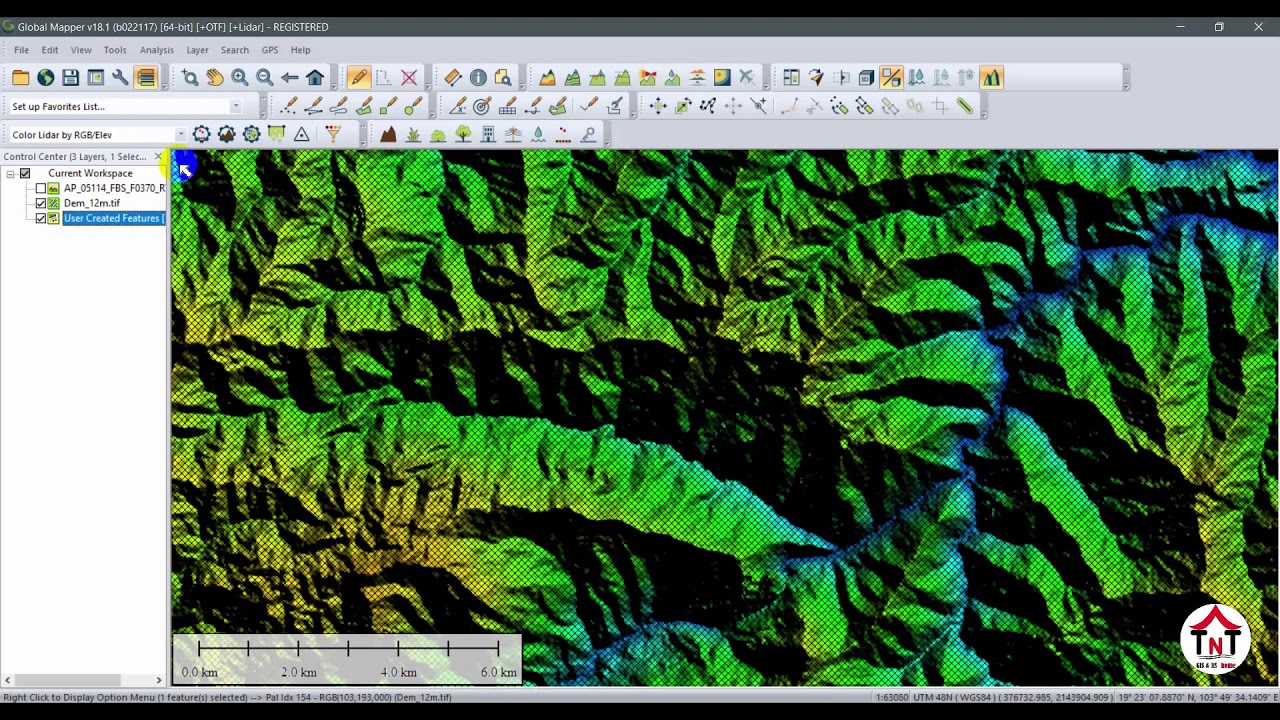
Task: Open the Analysis menu
Action: pyautogui.click(x=156, y=50)
